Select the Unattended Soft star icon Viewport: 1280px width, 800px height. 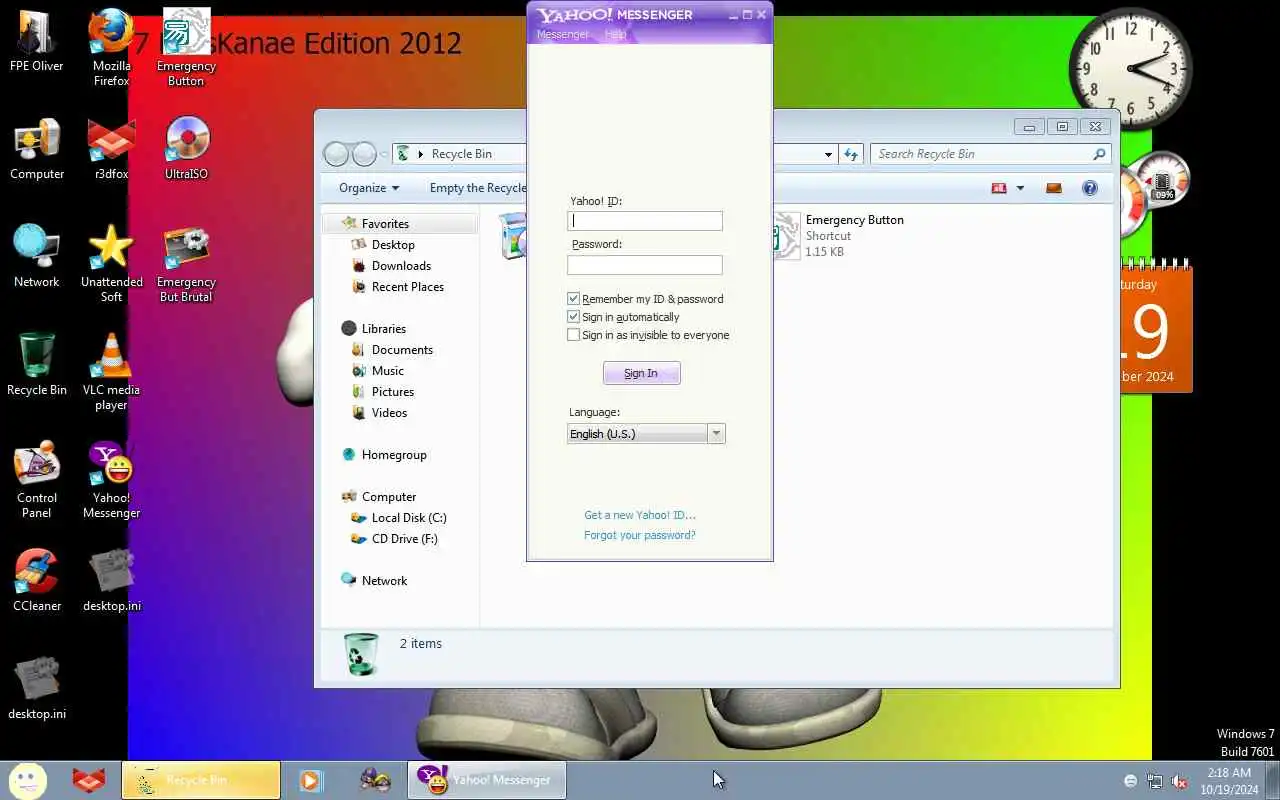click(111, 263)
